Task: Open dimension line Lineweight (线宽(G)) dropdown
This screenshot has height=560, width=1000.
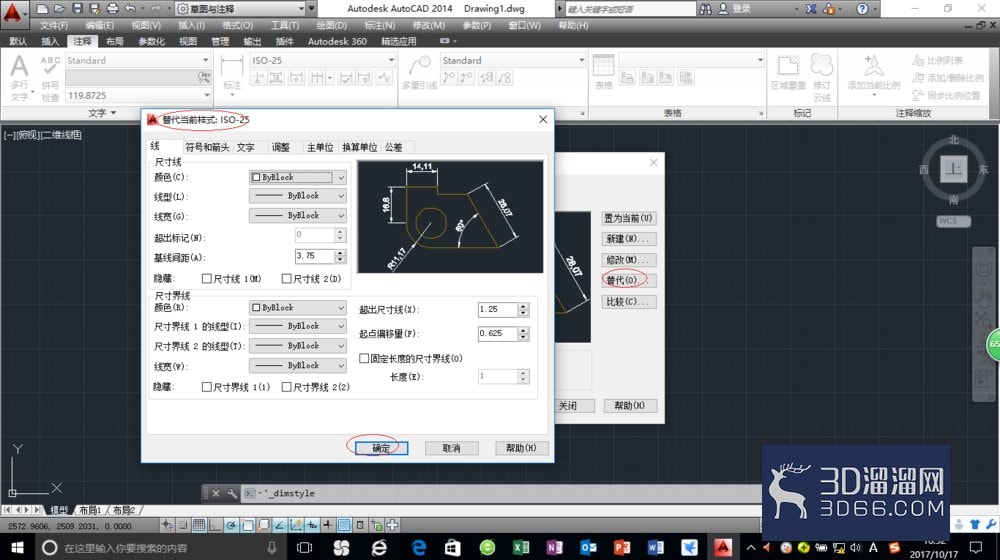Action: tap(297, 216)
